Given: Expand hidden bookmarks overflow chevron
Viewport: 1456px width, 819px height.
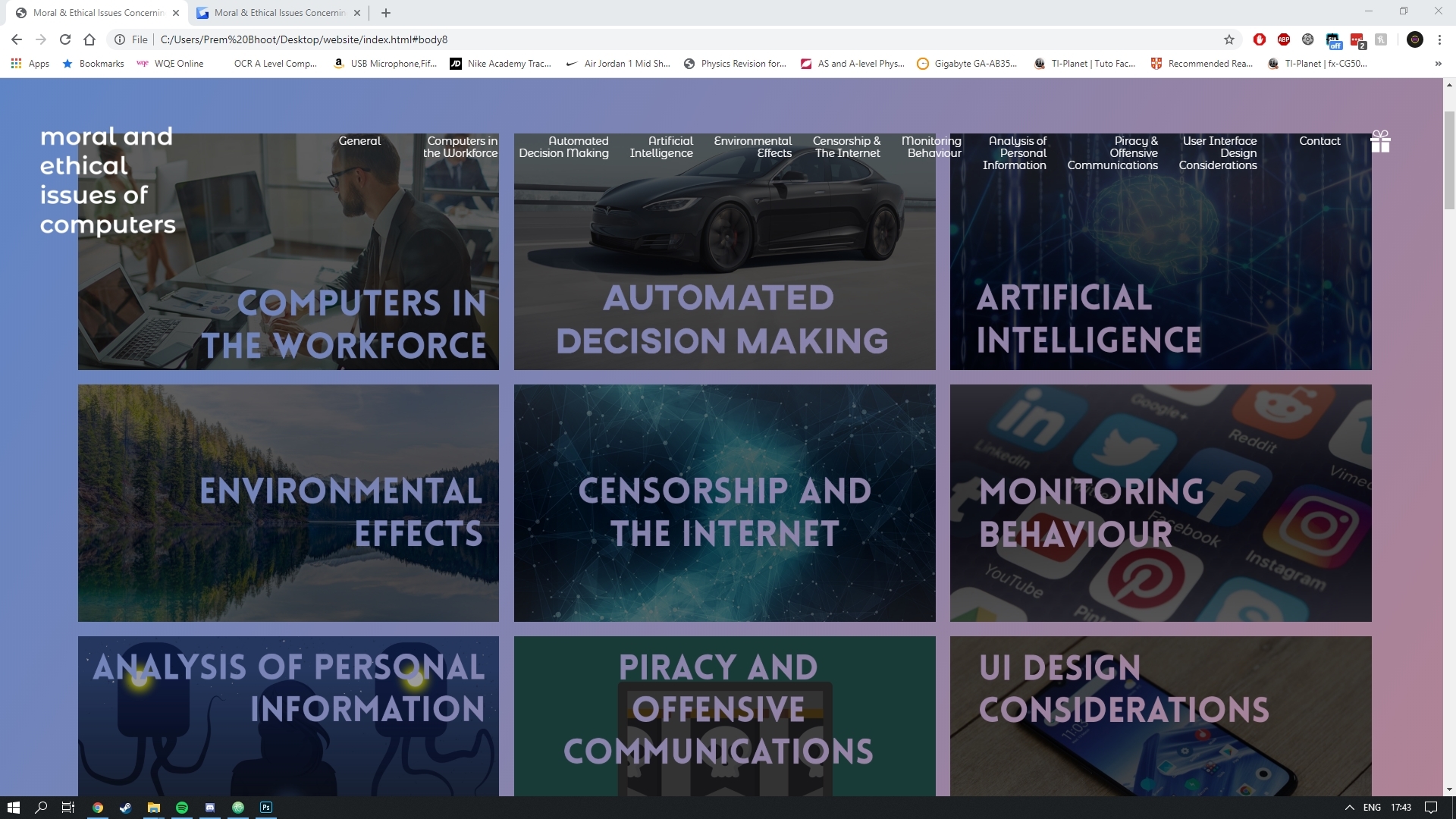Looking at the screenshot, I should [x=1438, y=64].
